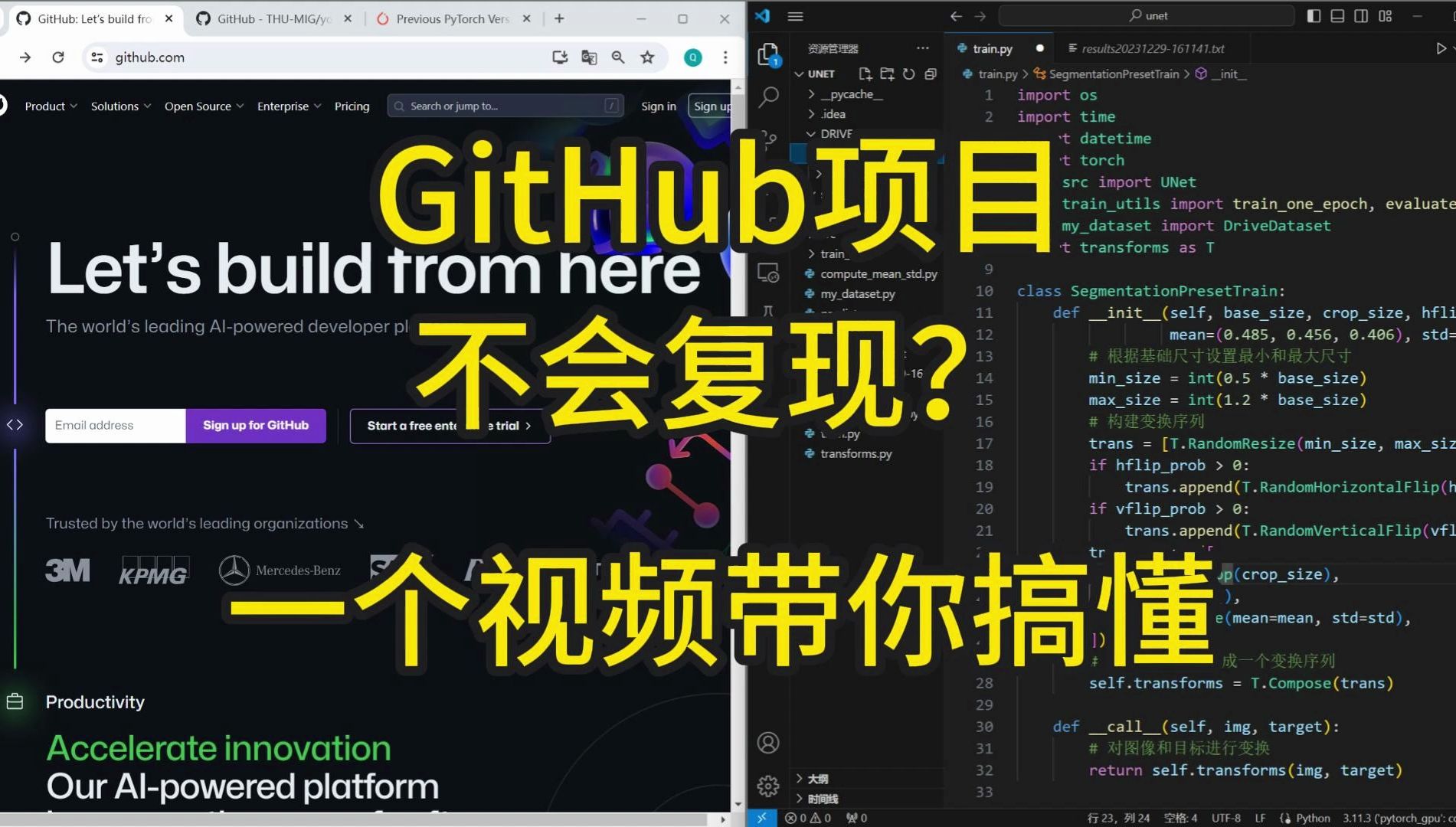Click the VS Code command center search box
Viewport: 1456px width, 827px height.
click(1147, 16)
